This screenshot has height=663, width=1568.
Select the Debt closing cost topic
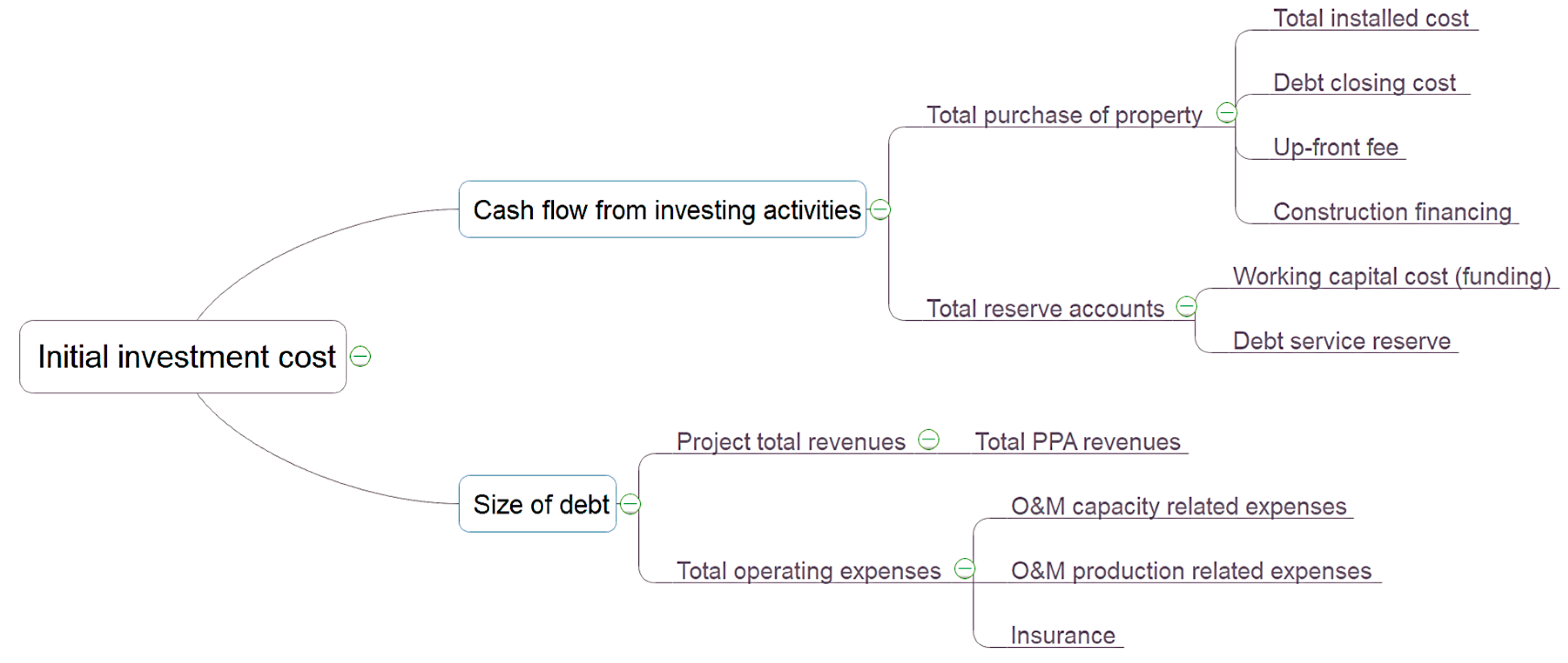(x=1364, y=83)
